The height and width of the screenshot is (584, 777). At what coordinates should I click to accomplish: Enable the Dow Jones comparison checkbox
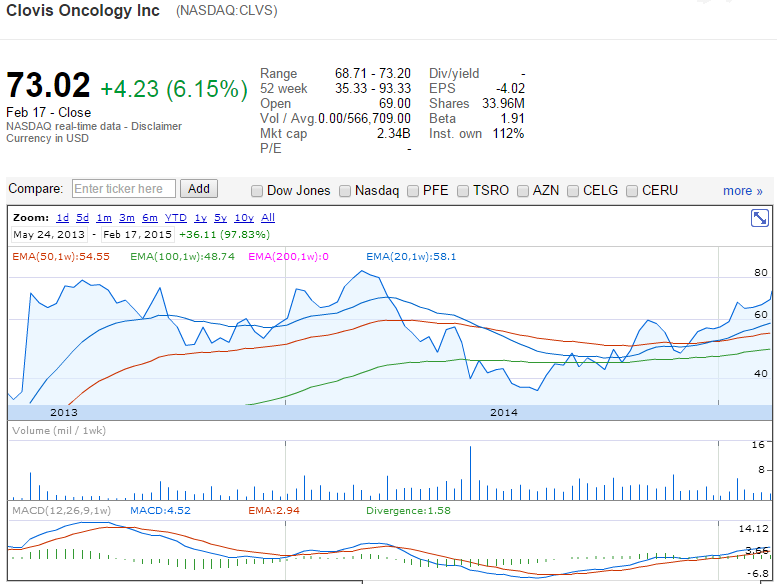click(257, 191)
